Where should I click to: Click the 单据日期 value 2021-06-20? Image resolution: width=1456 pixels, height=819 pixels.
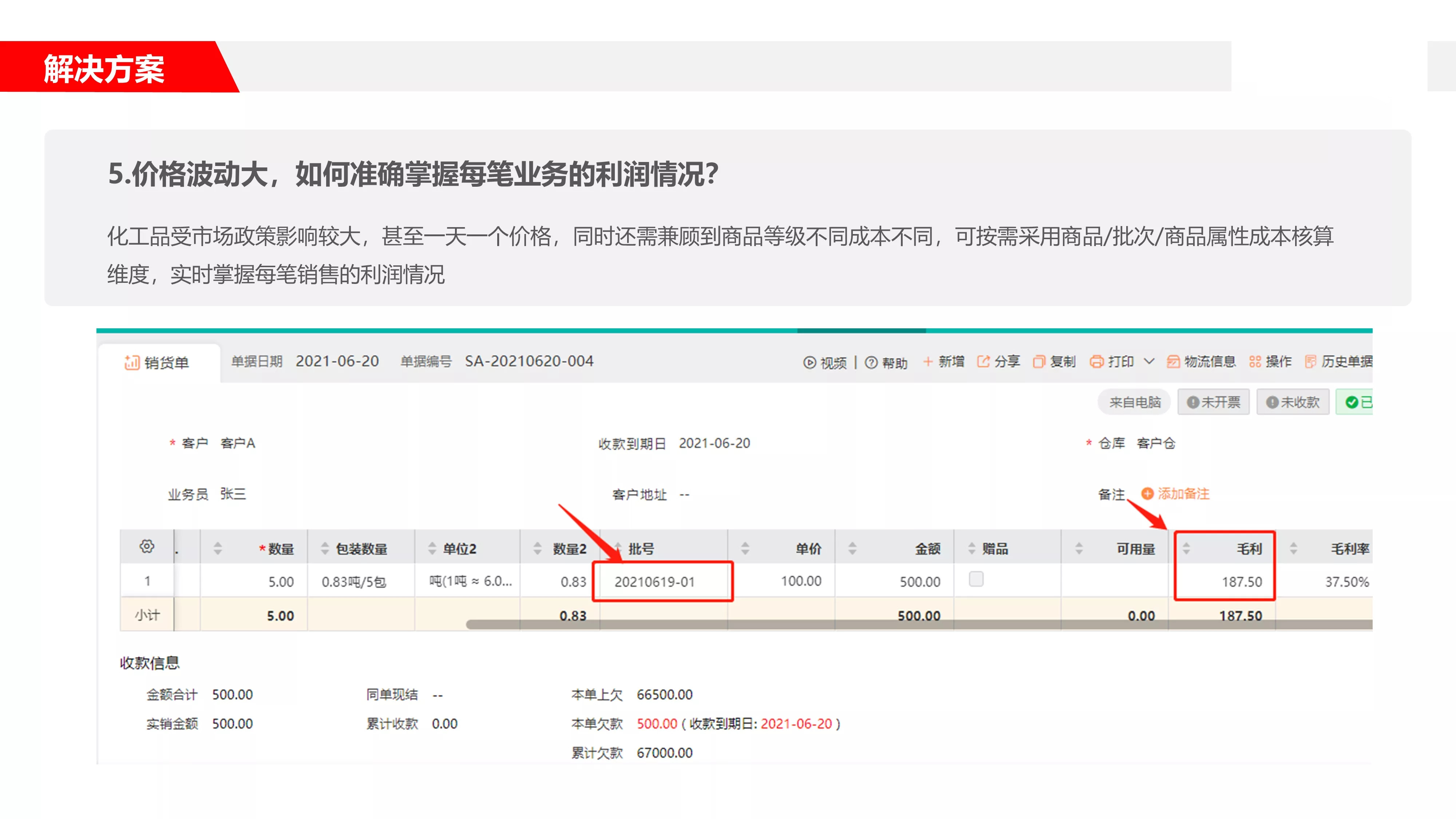point(337,361)
